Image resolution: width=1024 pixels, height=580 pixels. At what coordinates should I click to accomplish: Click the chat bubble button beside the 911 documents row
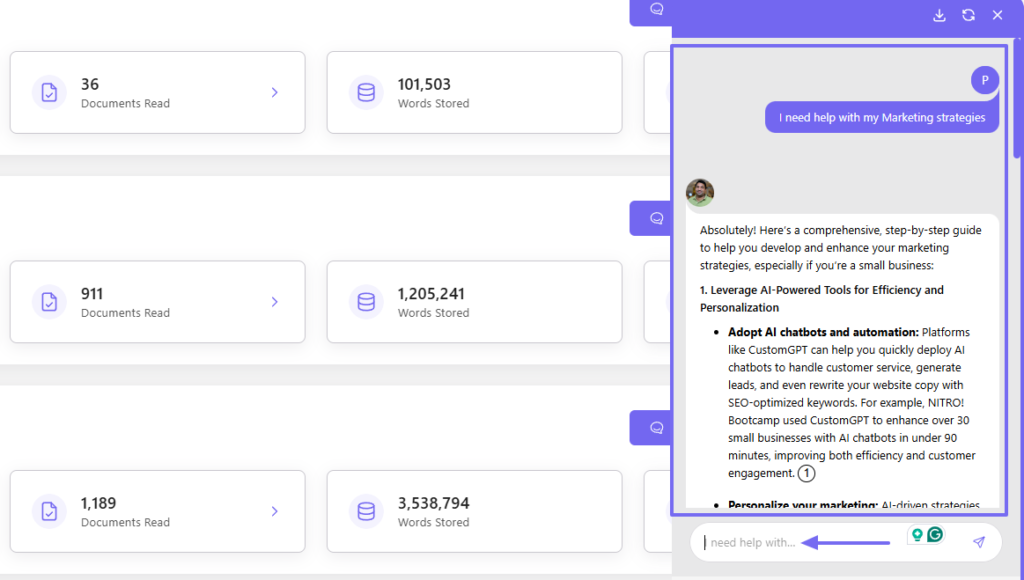[x=651, y=218]
